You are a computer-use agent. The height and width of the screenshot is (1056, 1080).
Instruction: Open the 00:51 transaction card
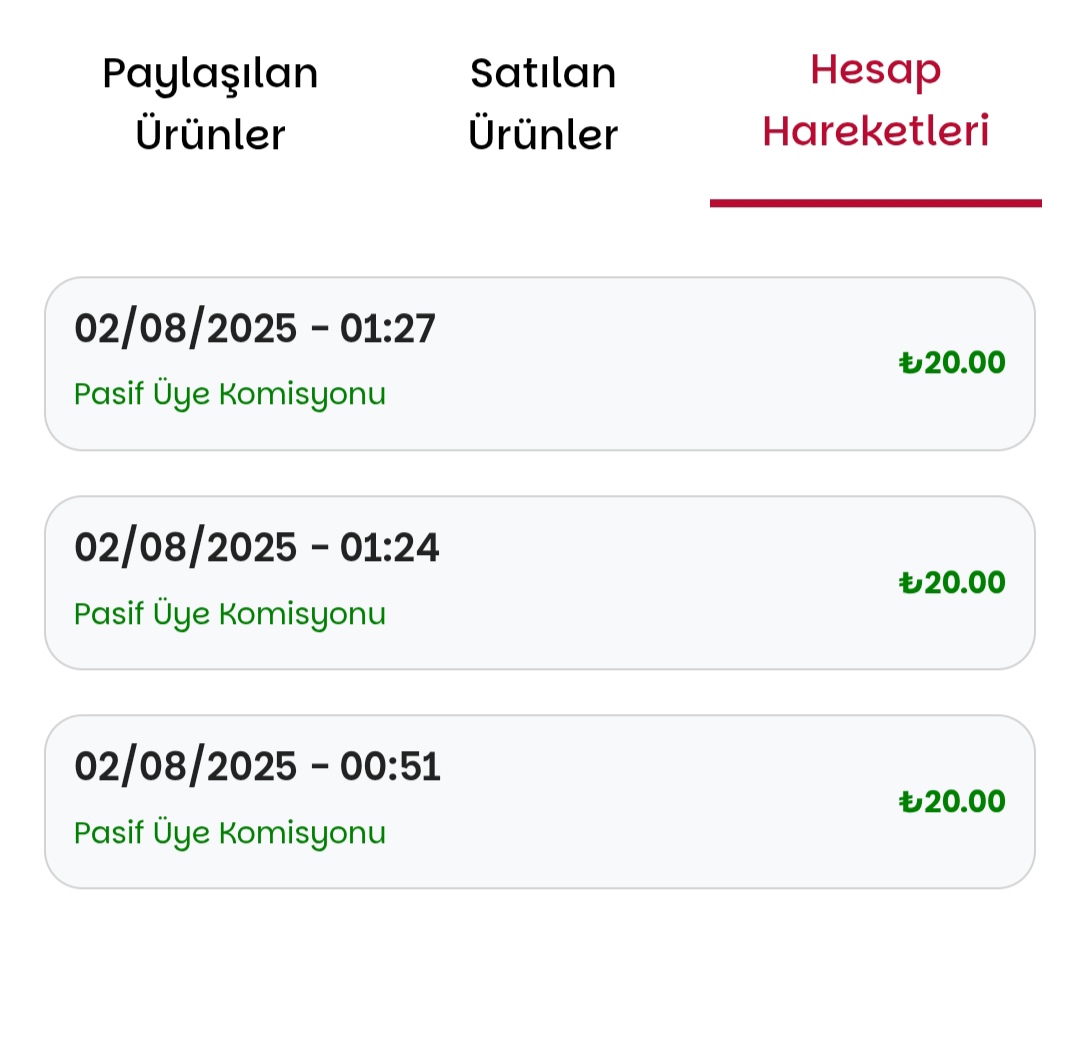point(540,802)
